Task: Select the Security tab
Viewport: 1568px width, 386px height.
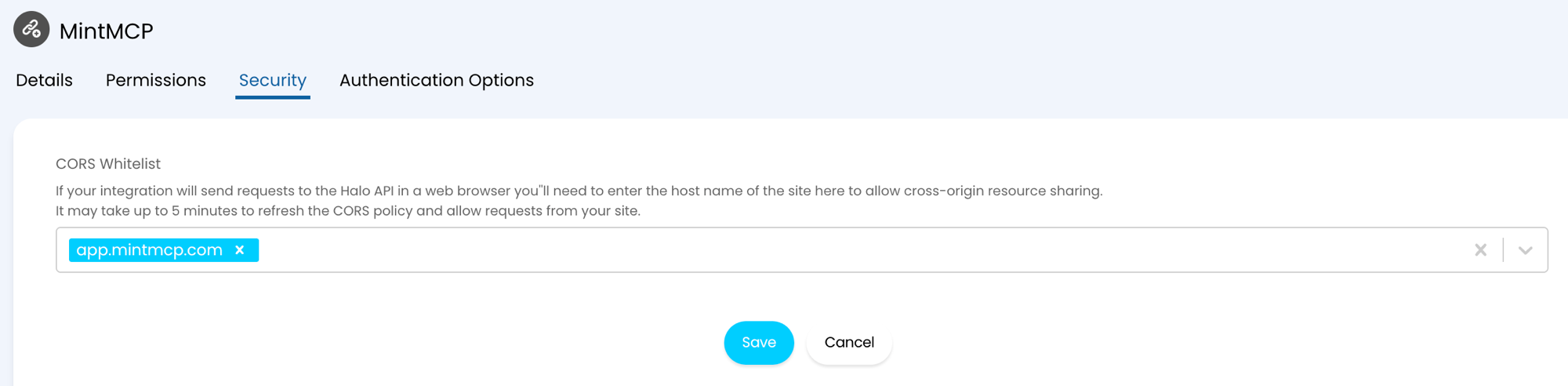Action: [x=273, y=80]
